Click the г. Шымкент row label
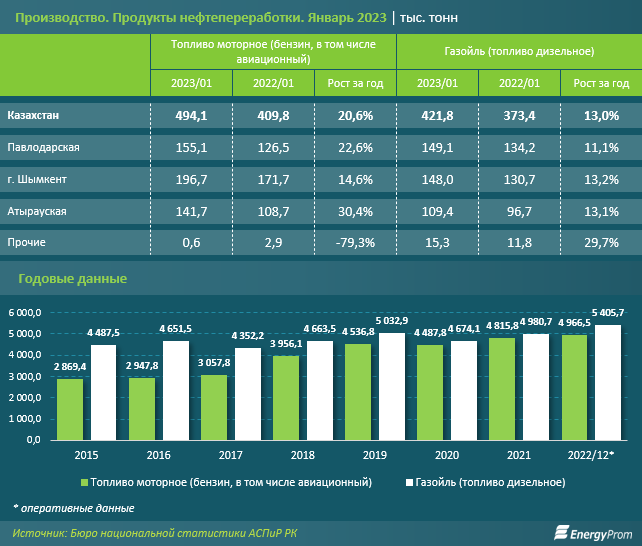 point(40,180)
